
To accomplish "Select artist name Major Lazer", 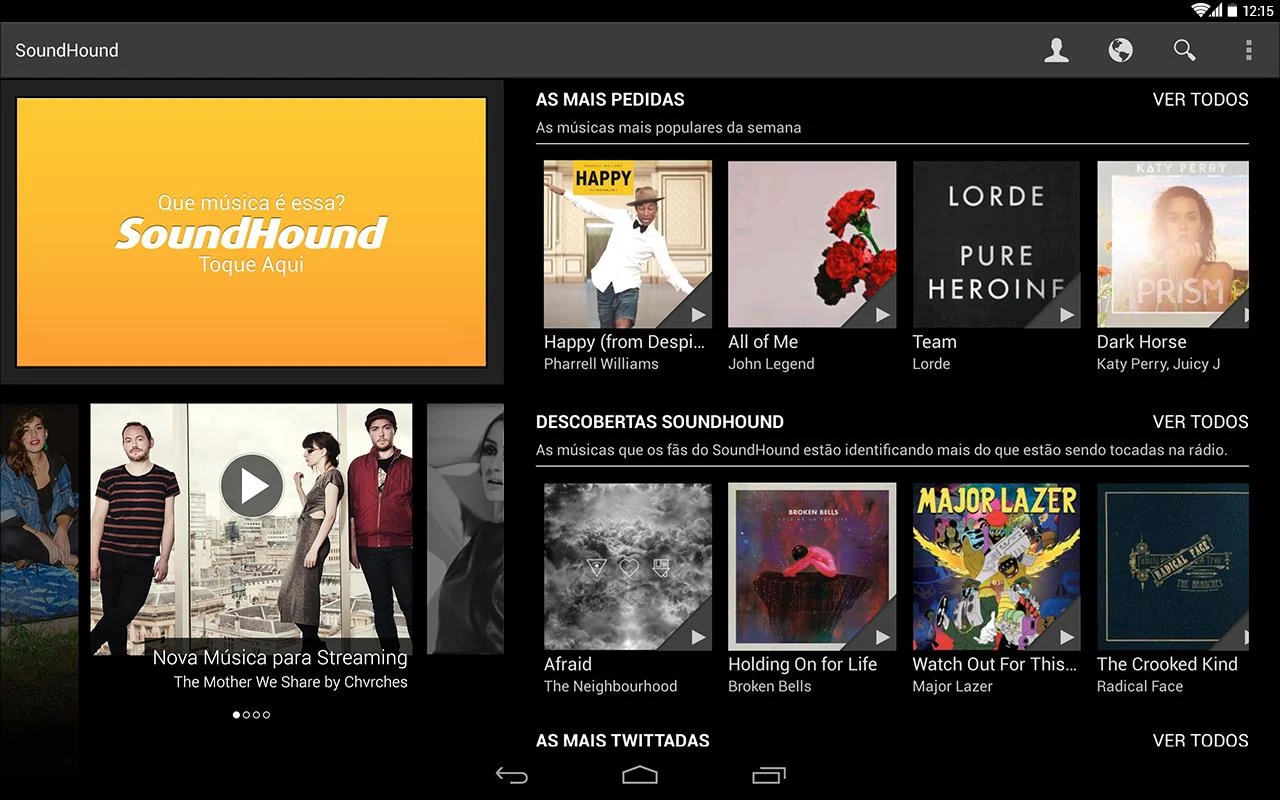I will pos(952,686).
